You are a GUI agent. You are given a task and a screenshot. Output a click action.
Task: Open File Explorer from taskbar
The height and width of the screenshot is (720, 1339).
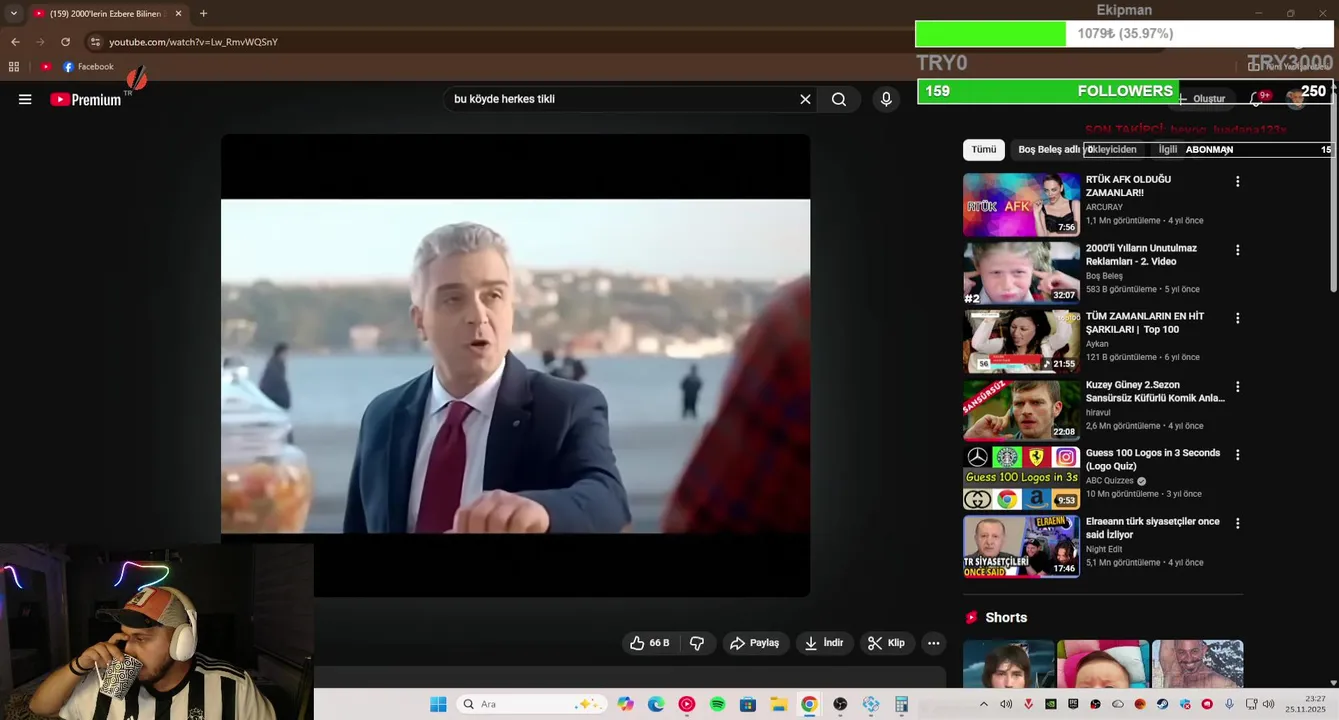[778, 704]
